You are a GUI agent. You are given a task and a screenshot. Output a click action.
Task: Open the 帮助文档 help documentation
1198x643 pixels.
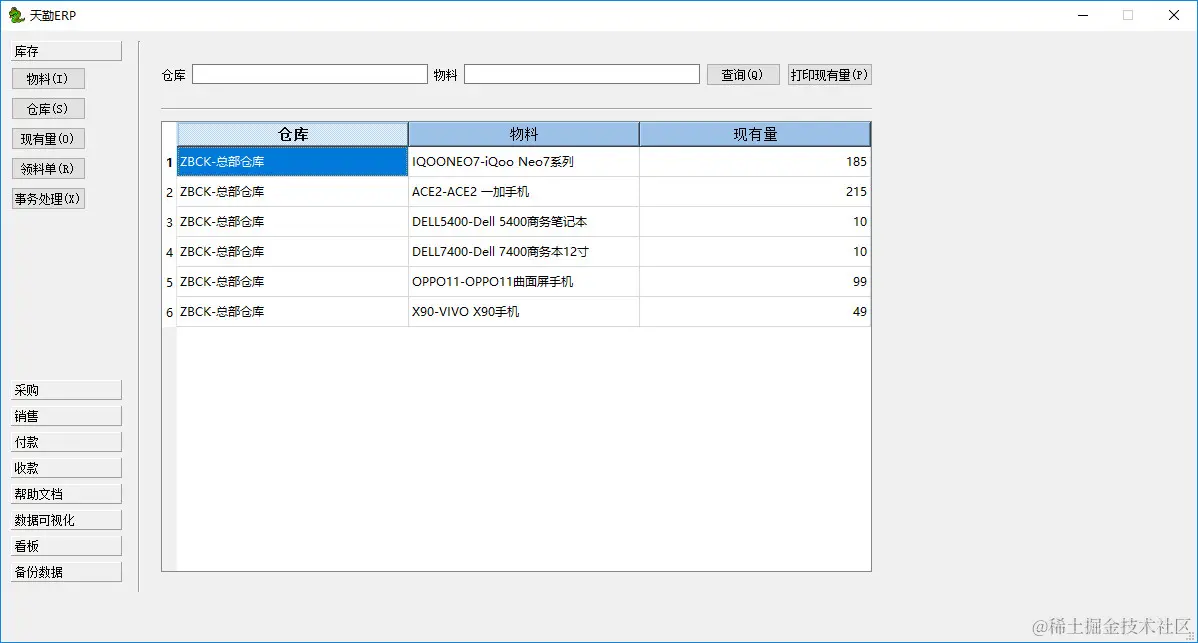coord(65,493)
